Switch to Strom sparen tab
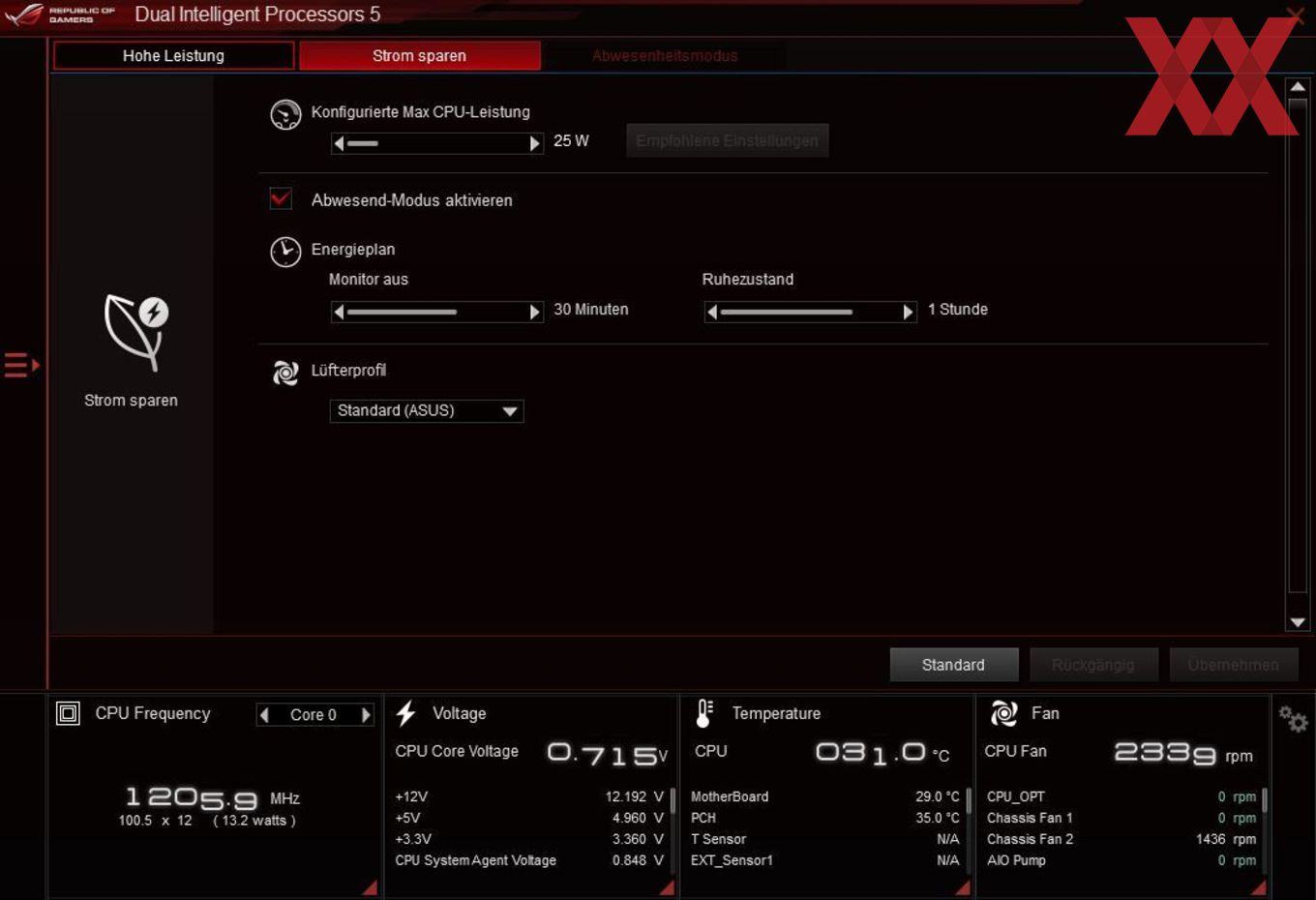The width and height of the screenshot is (1316, 900). click(419, 56)
